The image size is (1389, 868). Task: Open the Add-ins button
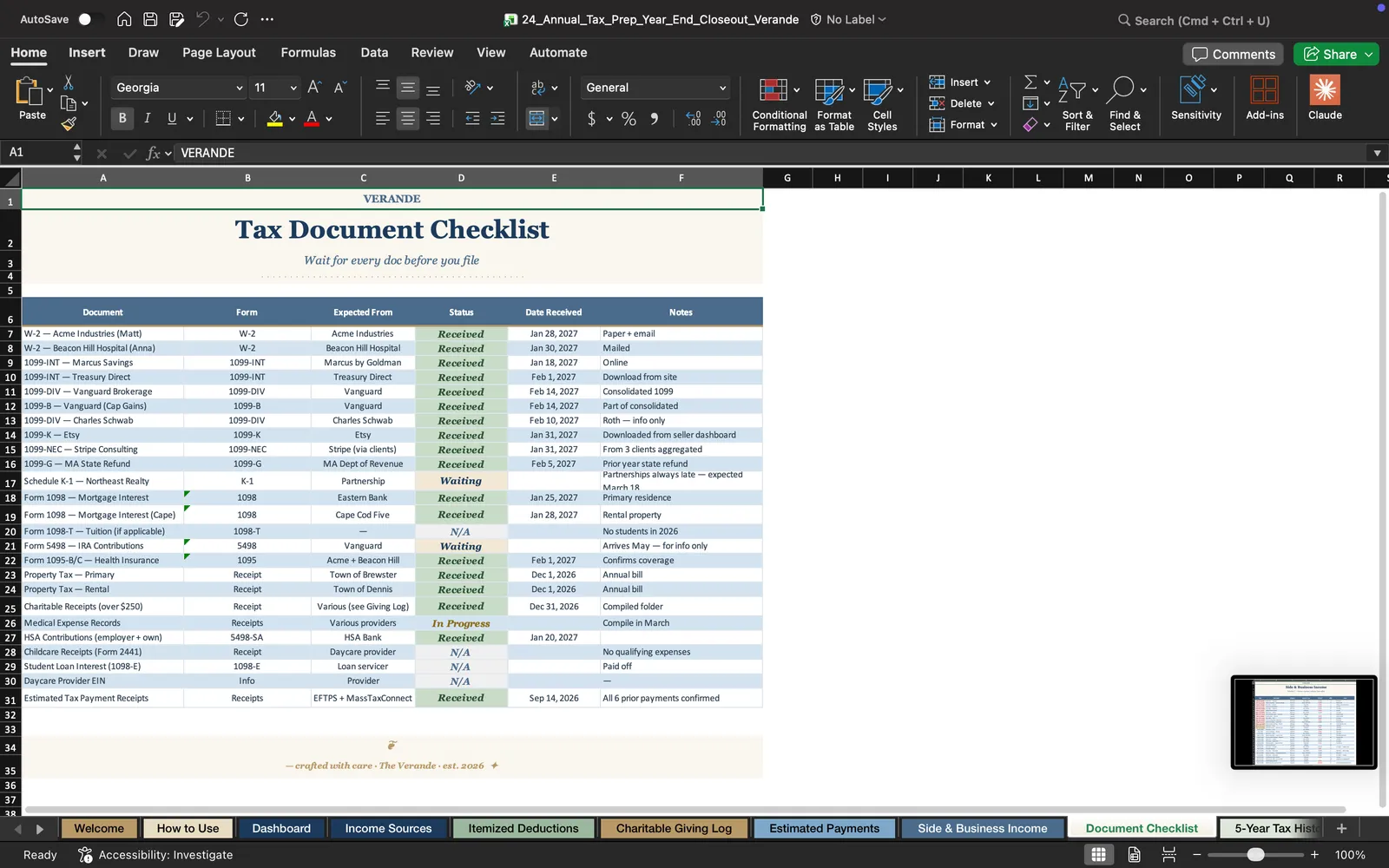[1265, 98]
